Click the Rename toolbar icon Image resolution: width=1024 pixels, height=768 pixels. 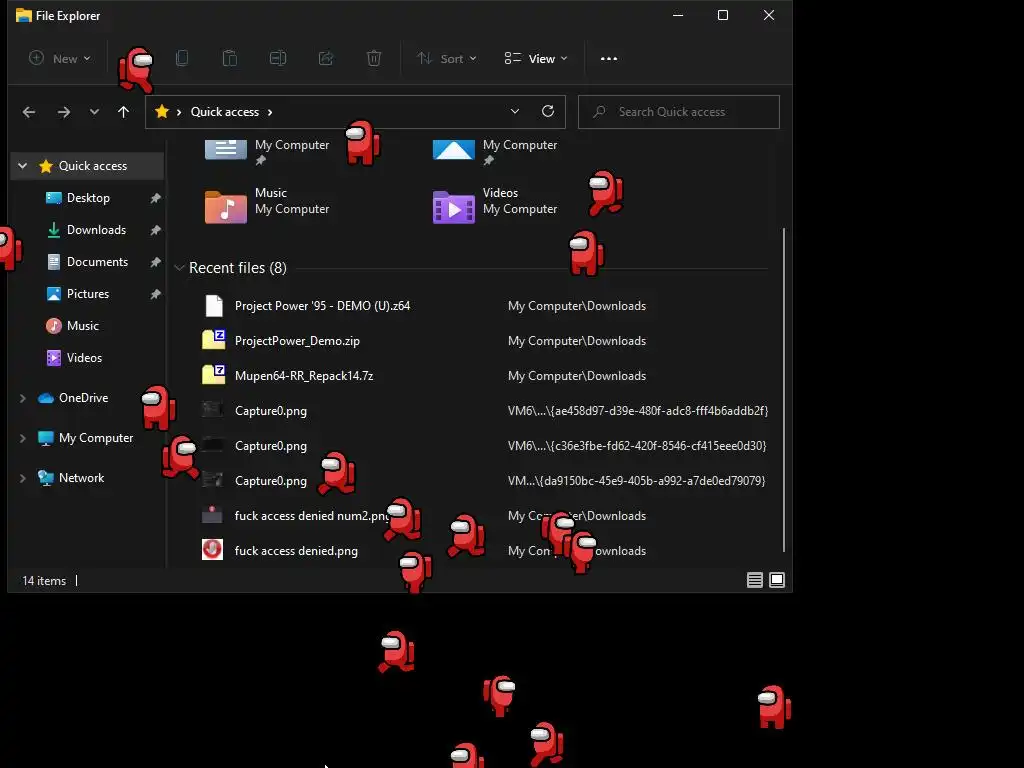(278, 59)
